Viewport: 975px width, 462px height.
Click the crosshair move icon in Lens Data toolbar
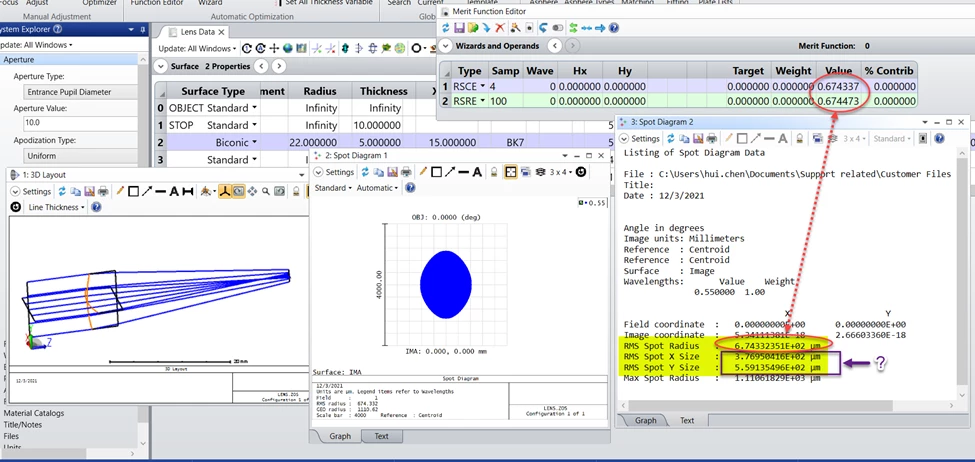(274, 48)
